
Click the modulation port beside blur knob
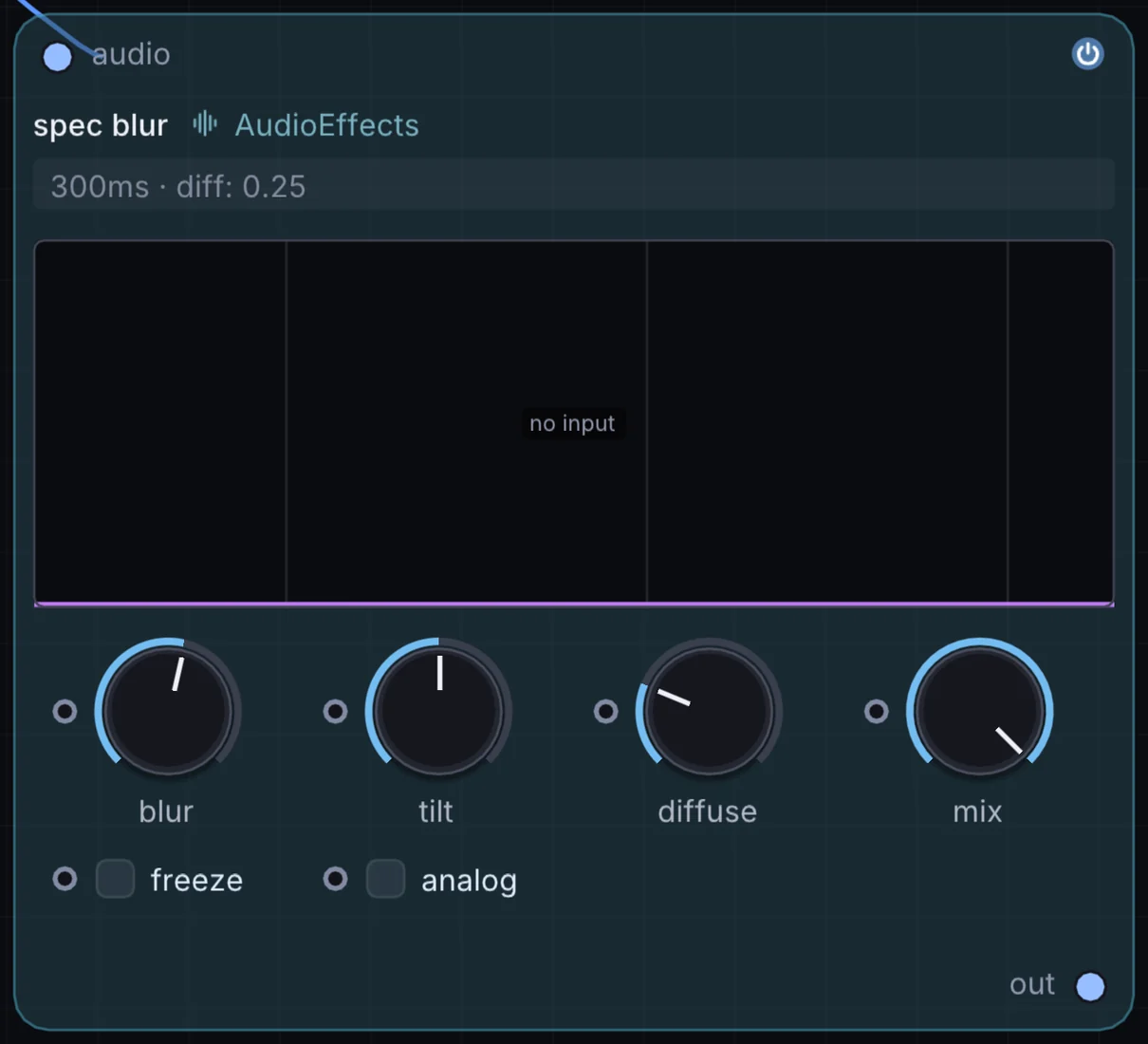[x=65, y=711]
